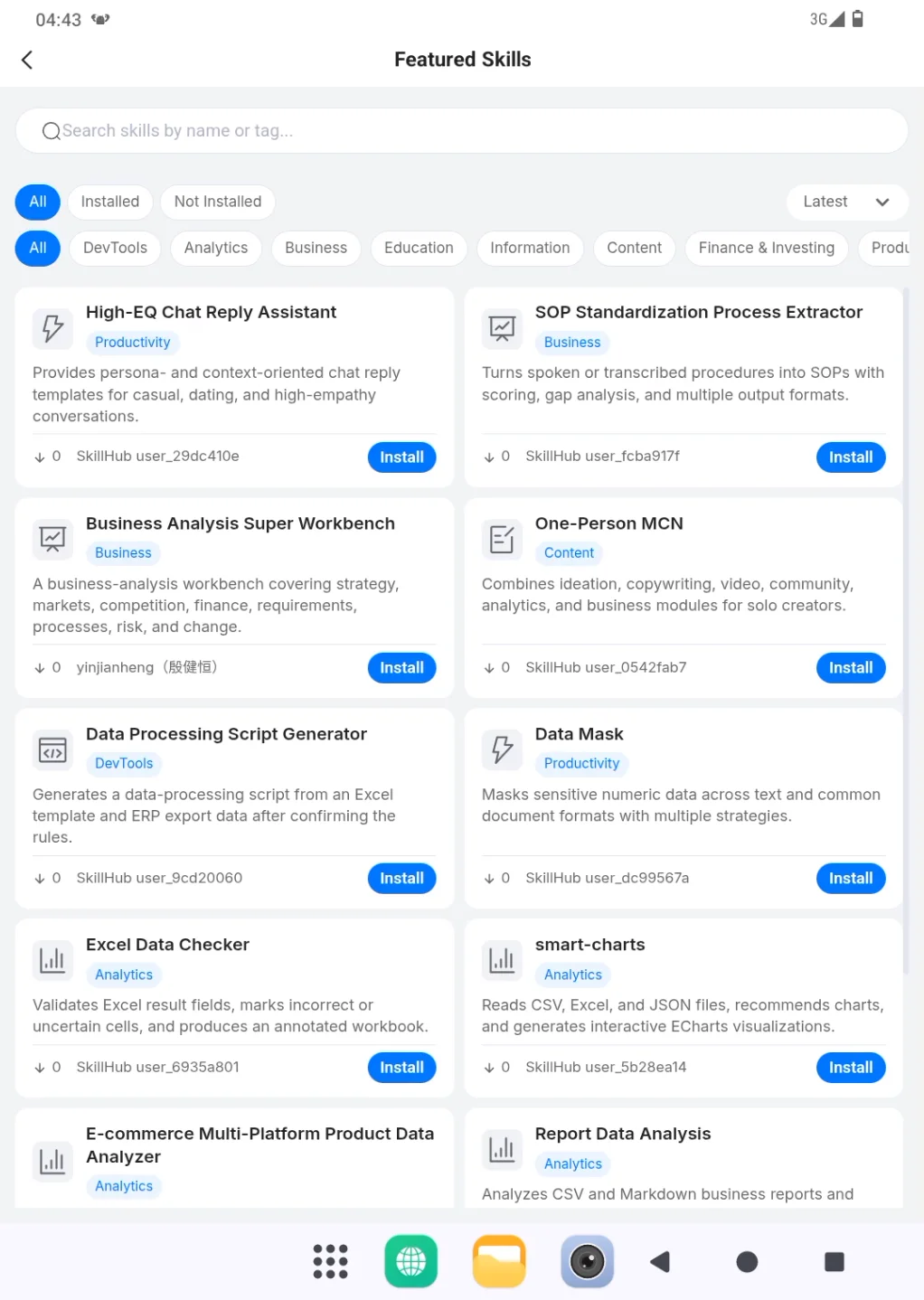The image size is (924, 1300).
Task: Open the Latest sort dropdown
Action: [846, 202]
